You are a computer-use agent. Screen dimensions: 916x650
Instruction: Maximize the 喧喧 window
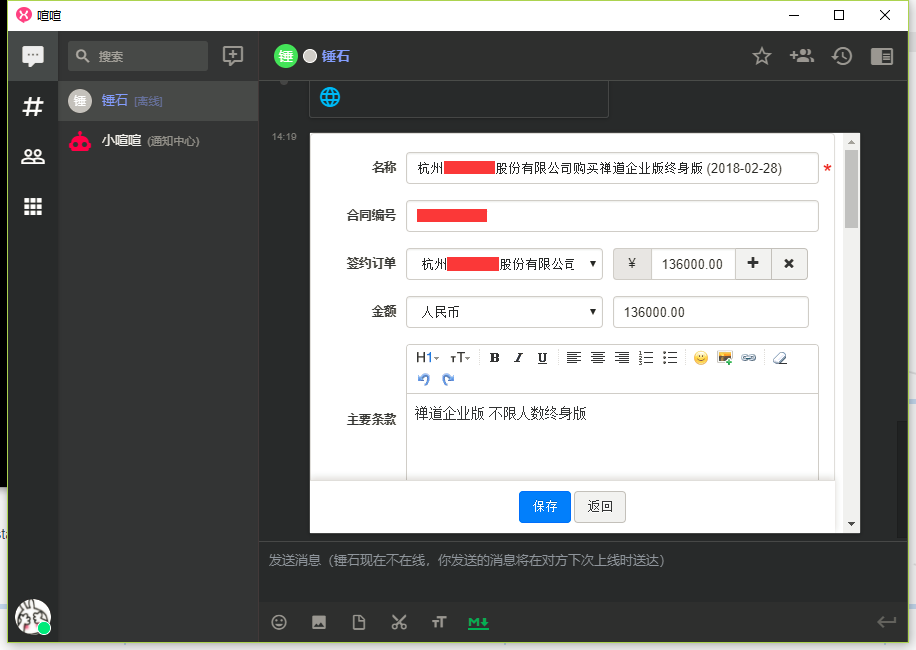coord(839,15)
